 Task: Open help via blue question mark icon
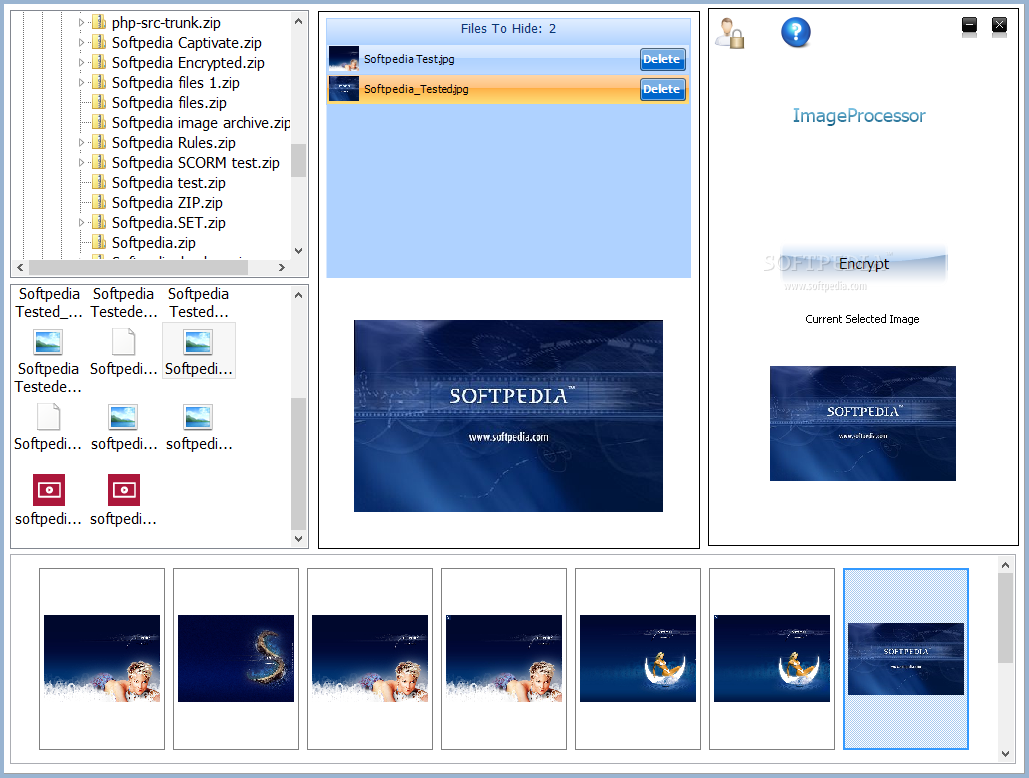tap(795, 31)
